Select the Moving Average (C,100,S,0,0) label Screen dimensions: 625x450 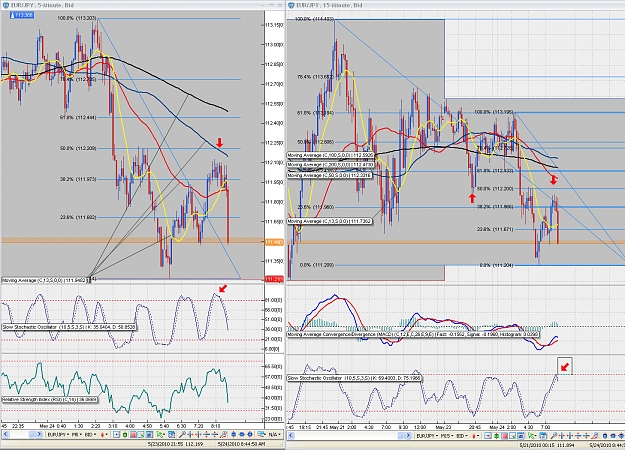(x=330, y=155)
